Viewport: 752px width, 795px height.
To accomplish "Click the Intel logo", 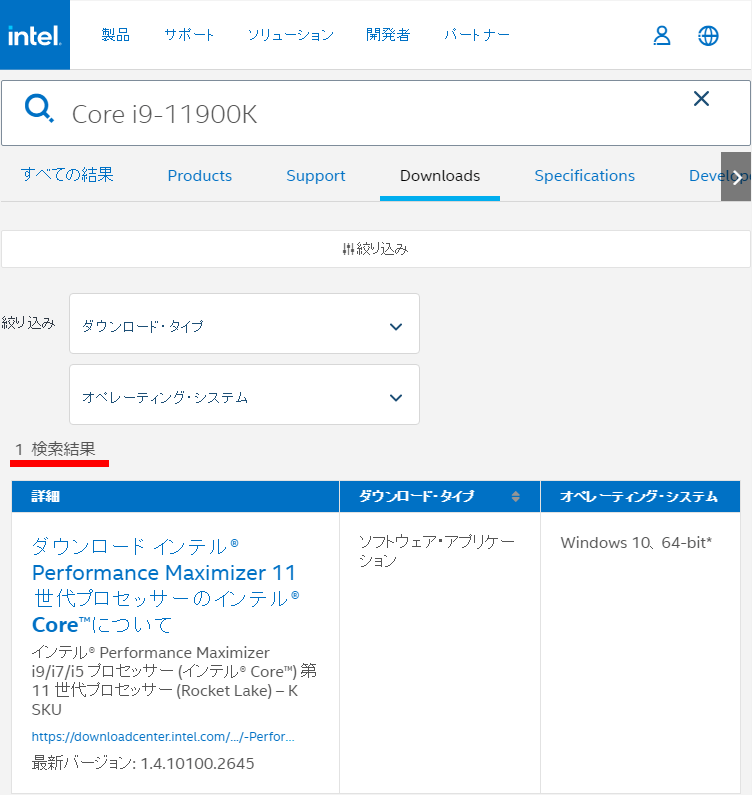I will click(34, 34).
